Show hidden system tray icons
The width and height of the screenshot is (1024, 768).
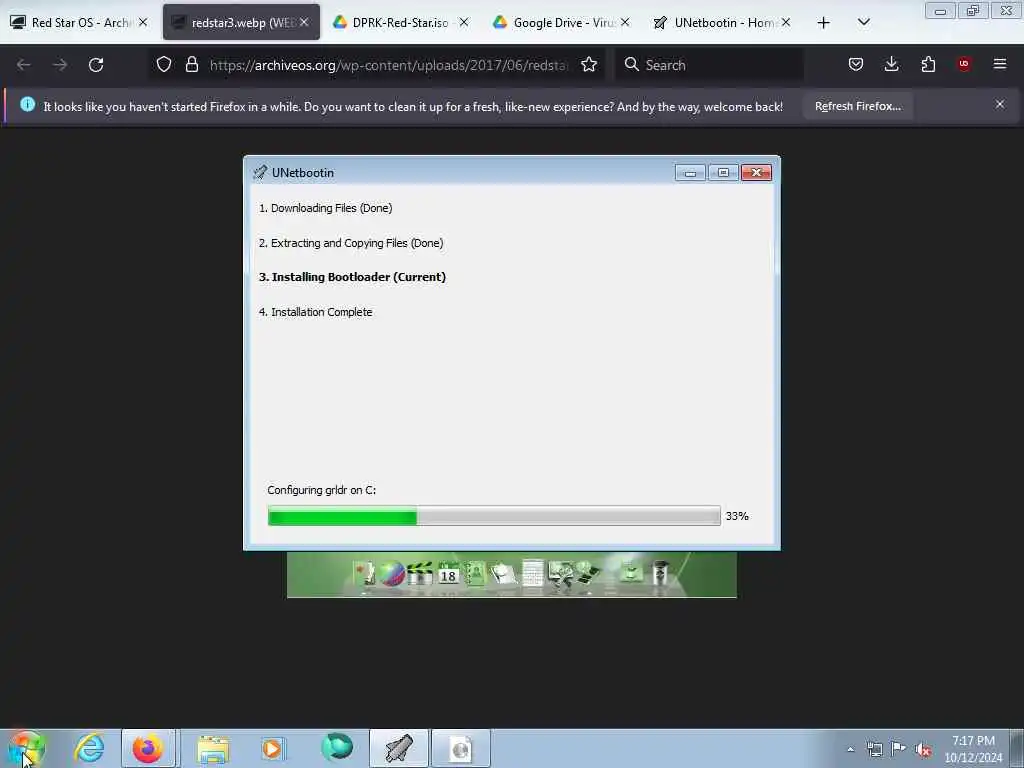pyautogui.click(x=850, y=749)
